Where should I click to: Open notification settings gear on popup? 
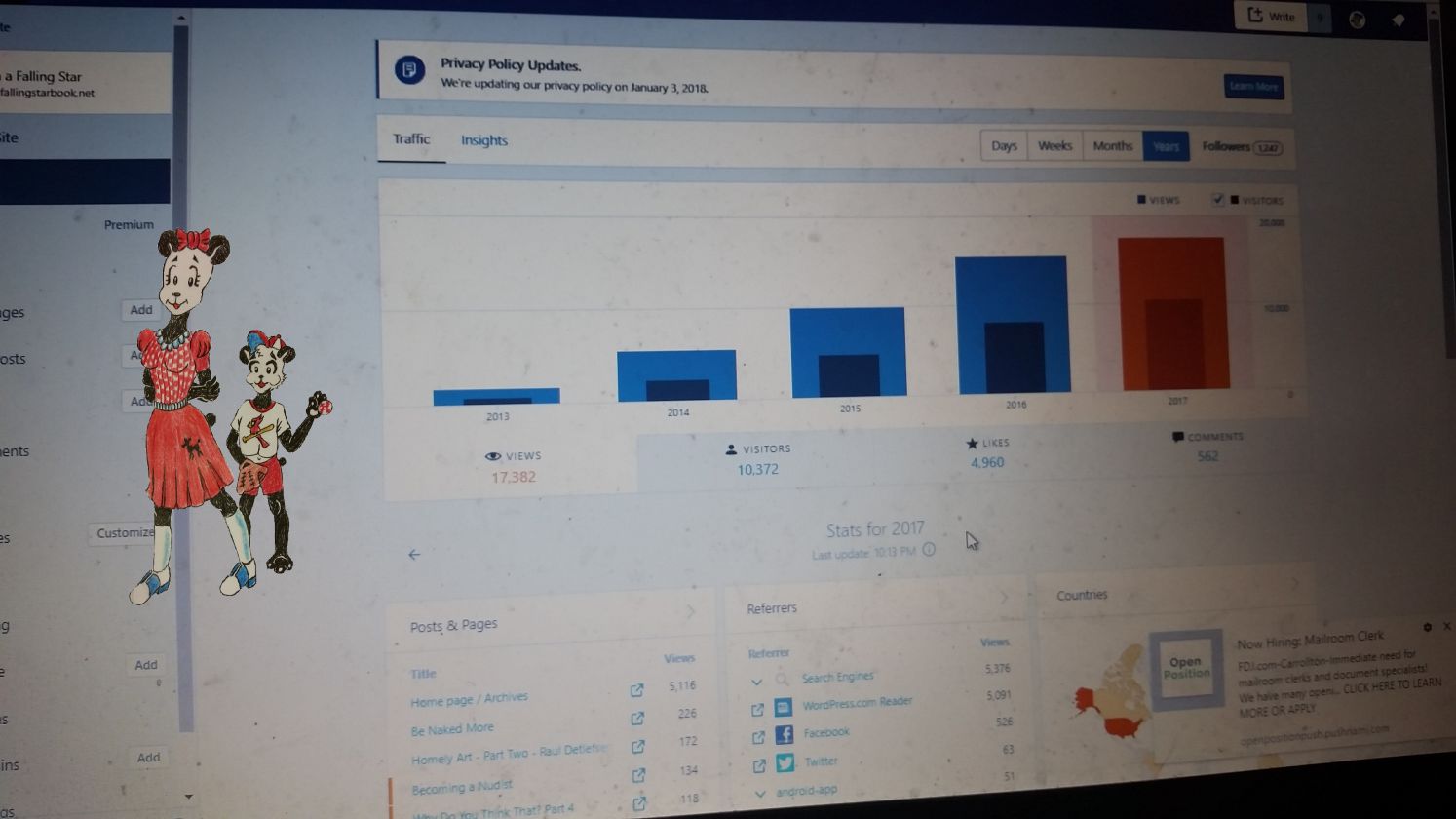(1428, 628)
